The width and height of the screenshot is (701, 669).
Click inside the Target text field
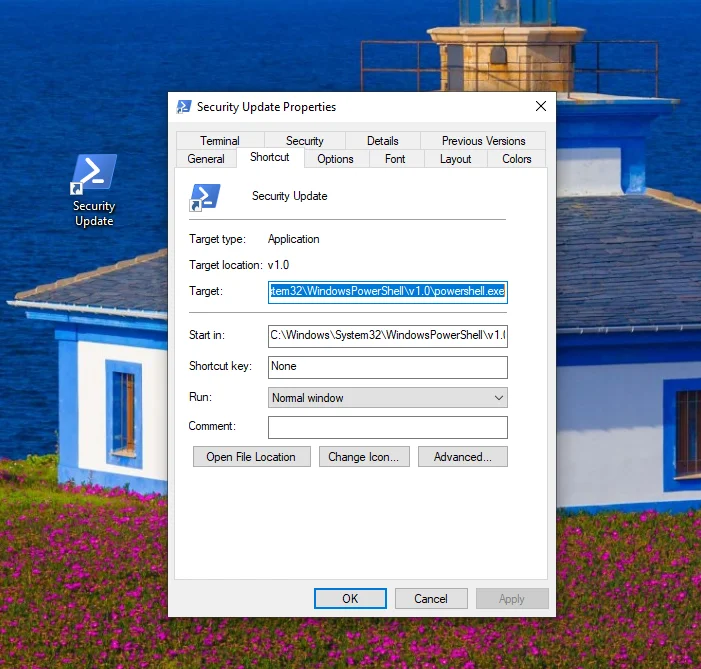point(388,292)
